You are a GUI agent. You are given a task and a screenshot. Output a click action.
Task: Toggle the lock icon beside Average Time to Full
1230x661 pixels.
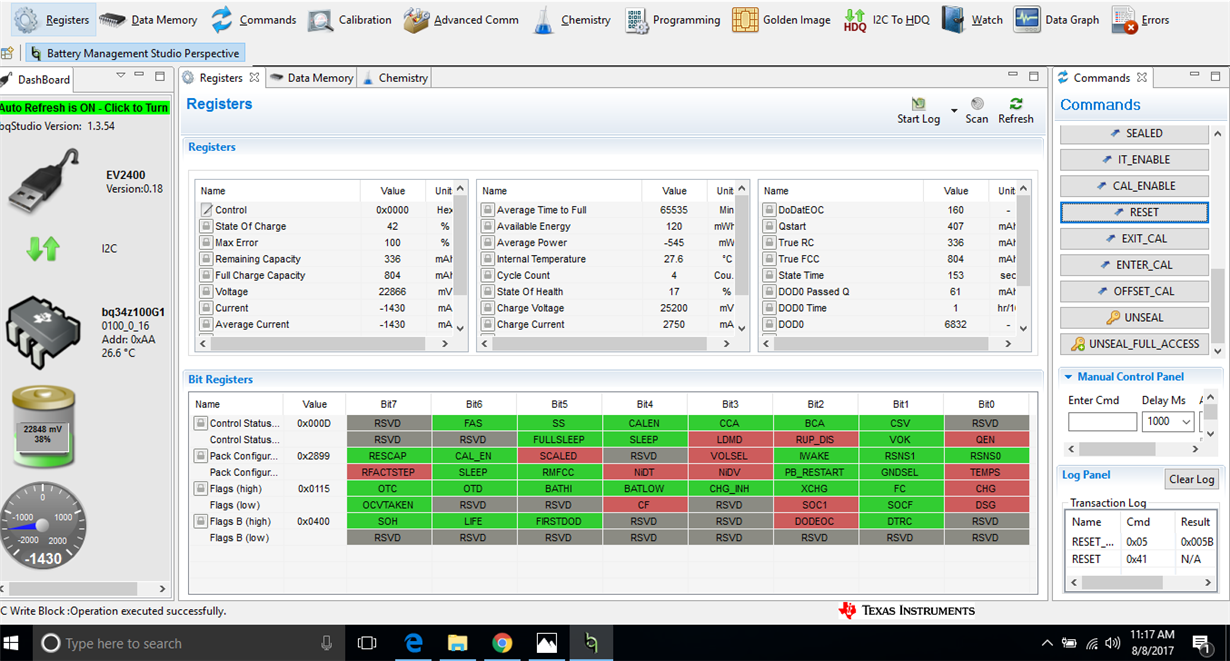pyautogui.click(x=488, y=210)
